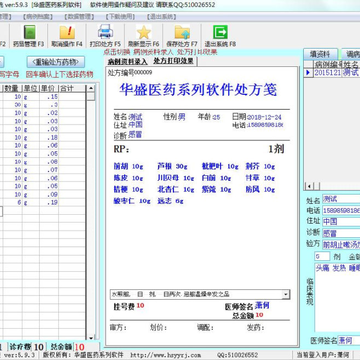Click the 医师签名 field at bottom right
Image resolution: width=360 pixels, height=360 pixels.
[349, 340]
